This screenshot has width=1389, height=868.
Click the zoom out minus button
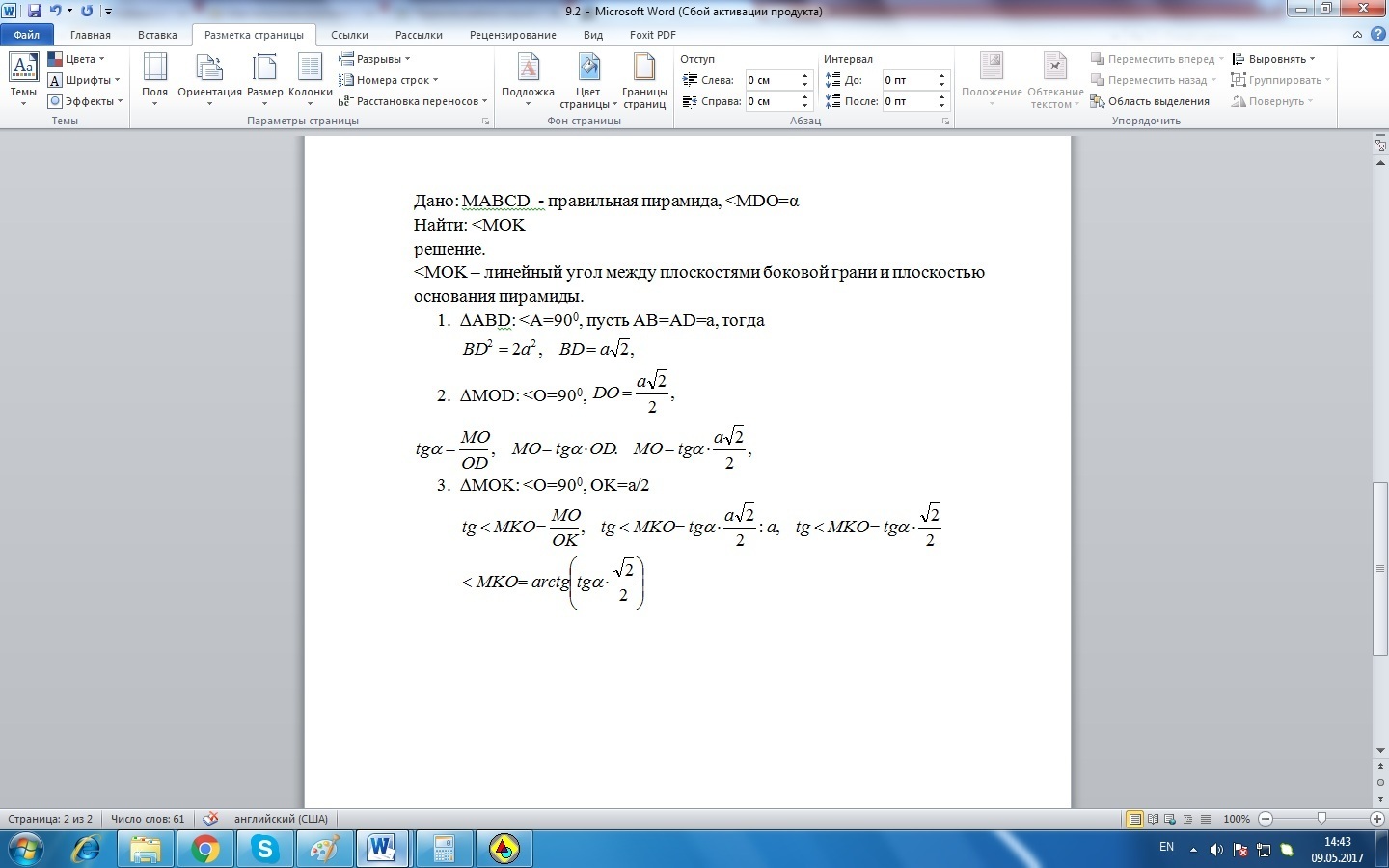[1266, 819]
